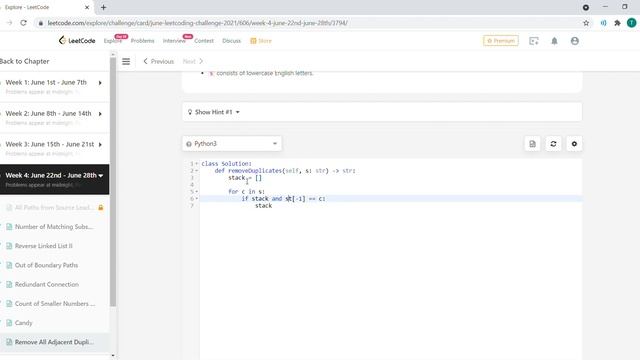The image size is (640, 360).
Task: Reload the browser page
Action: point(24,23)
